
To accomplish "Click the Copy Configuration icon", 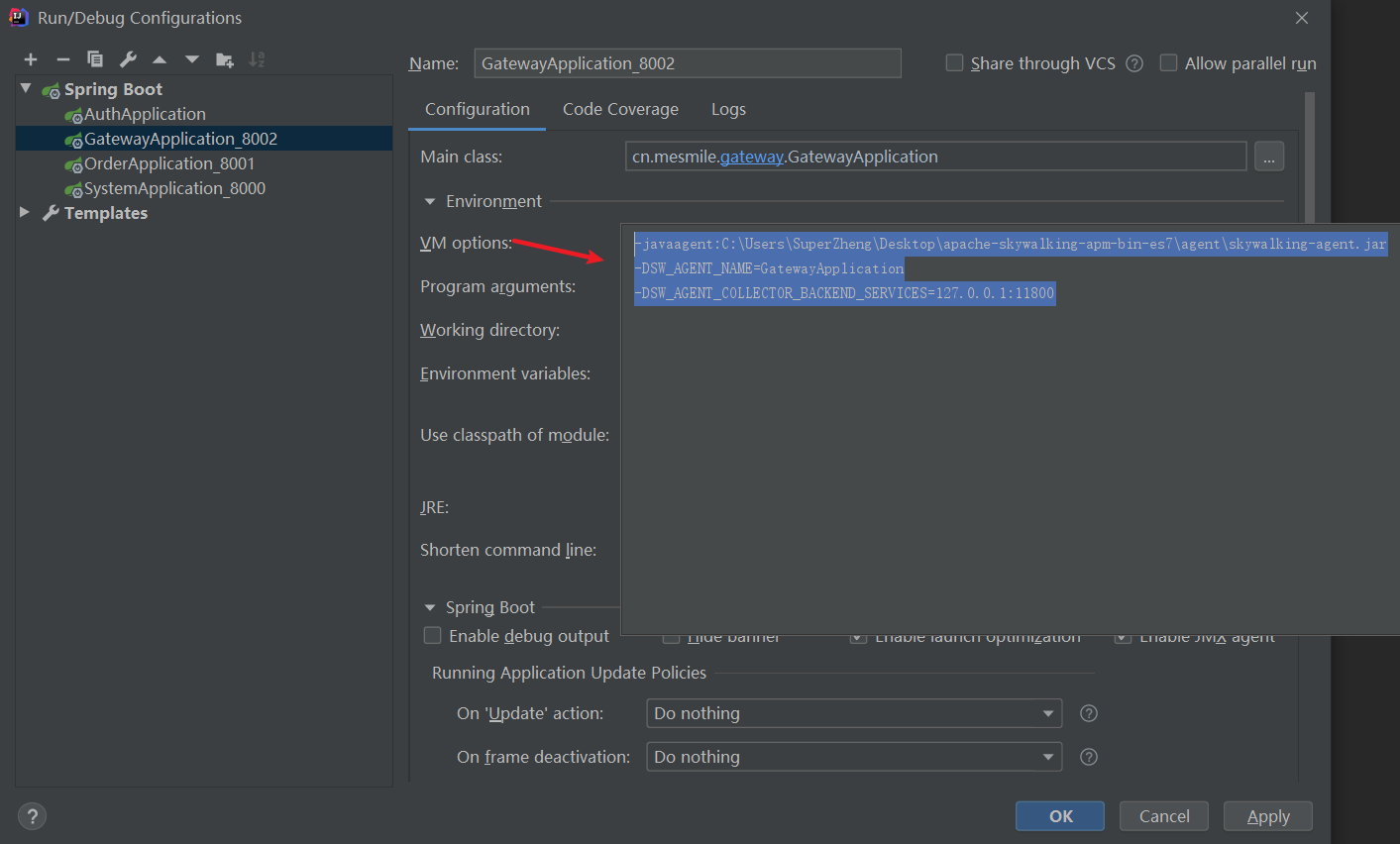I will pyautogui.click(x=95, y=59).
